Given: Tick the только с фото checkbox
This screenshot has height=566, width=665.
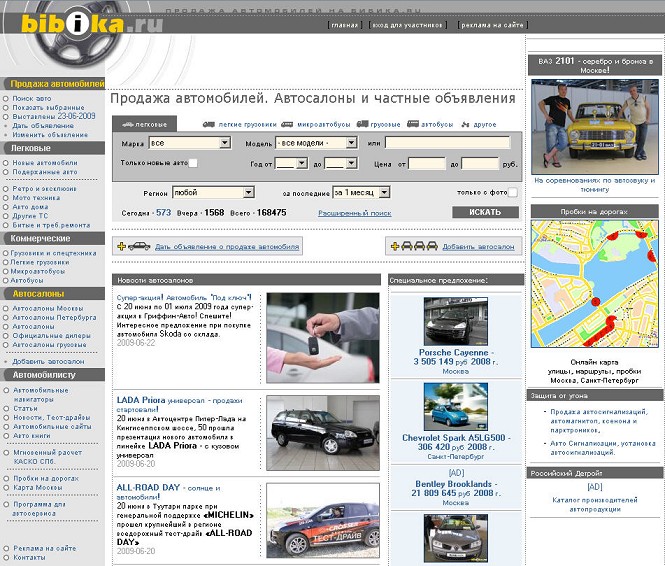Looking at the screenshot, I should (512, 192).
